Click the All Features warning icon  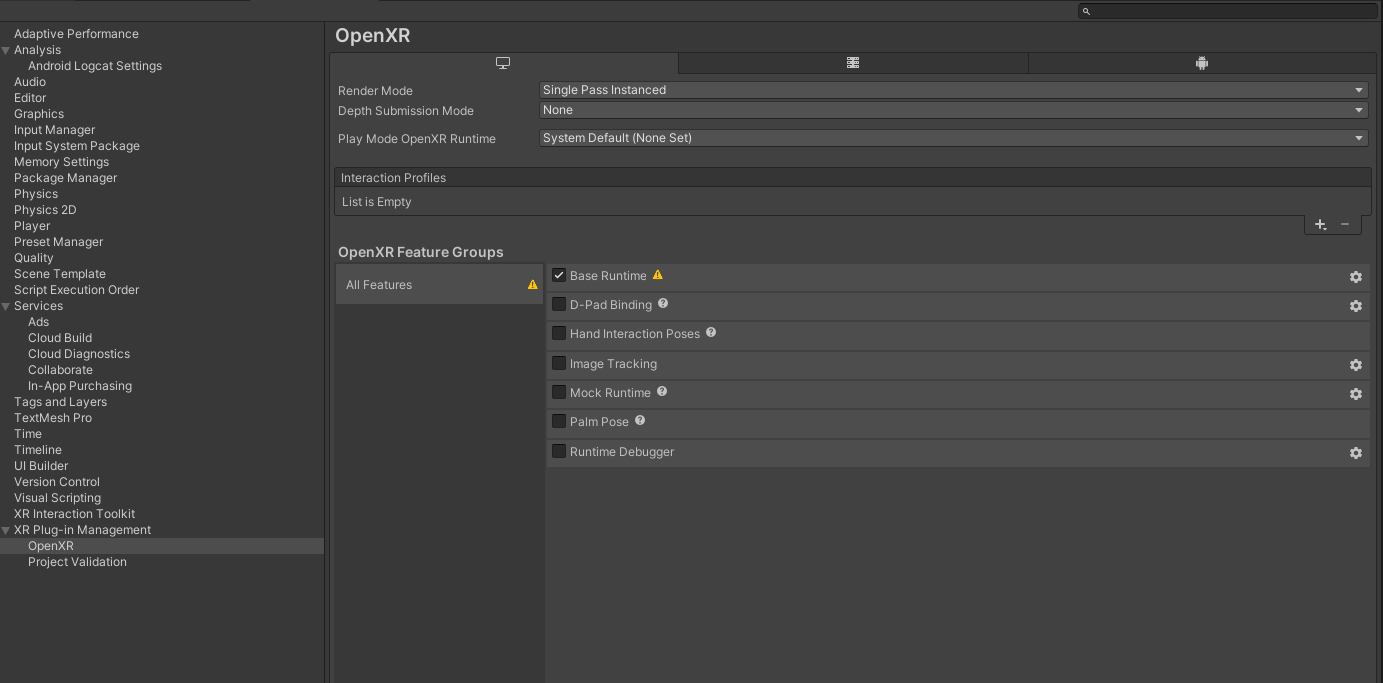(x=533, y=285)
